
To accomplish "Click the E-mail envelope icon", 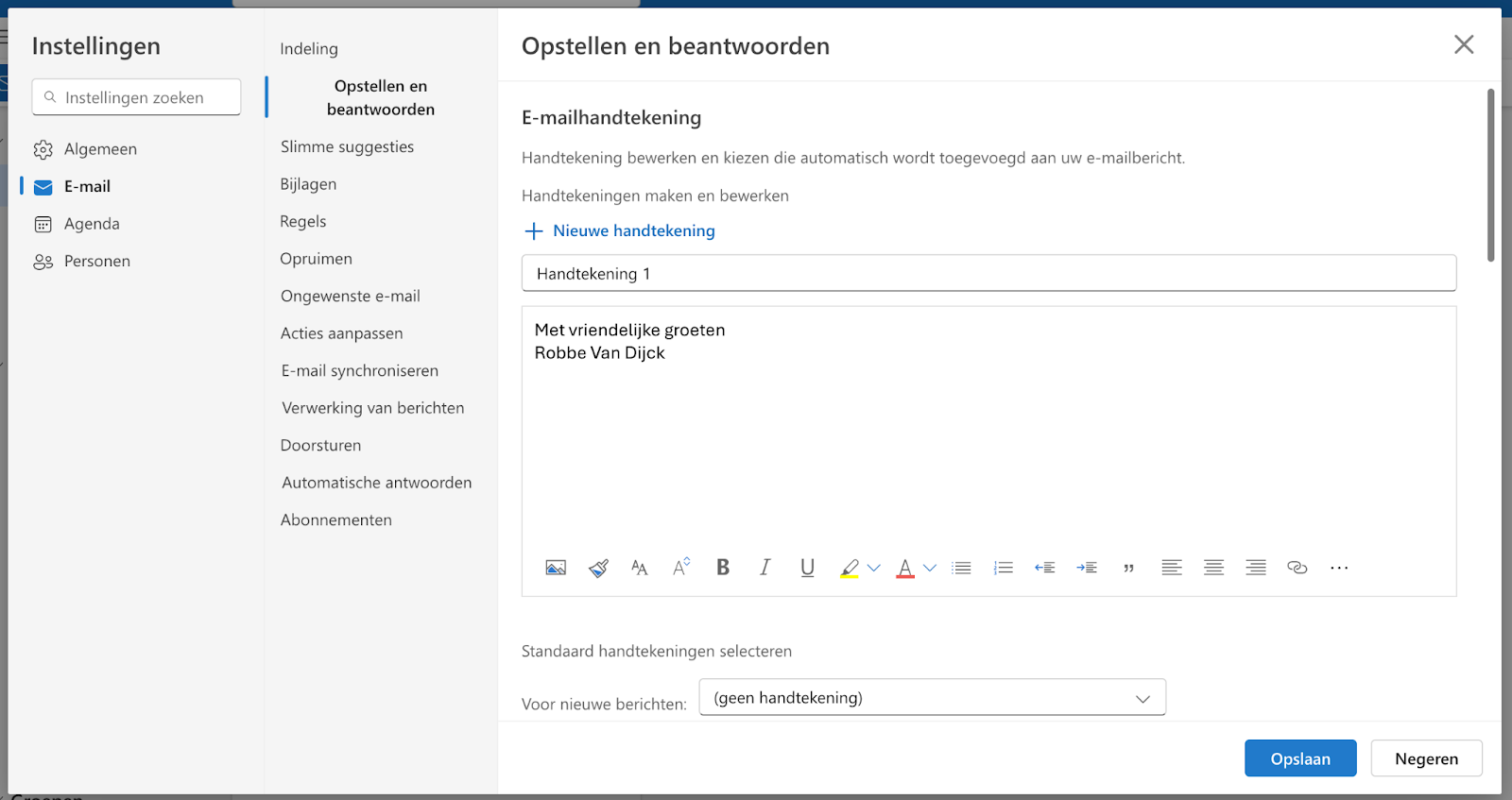I will (43, 187).
